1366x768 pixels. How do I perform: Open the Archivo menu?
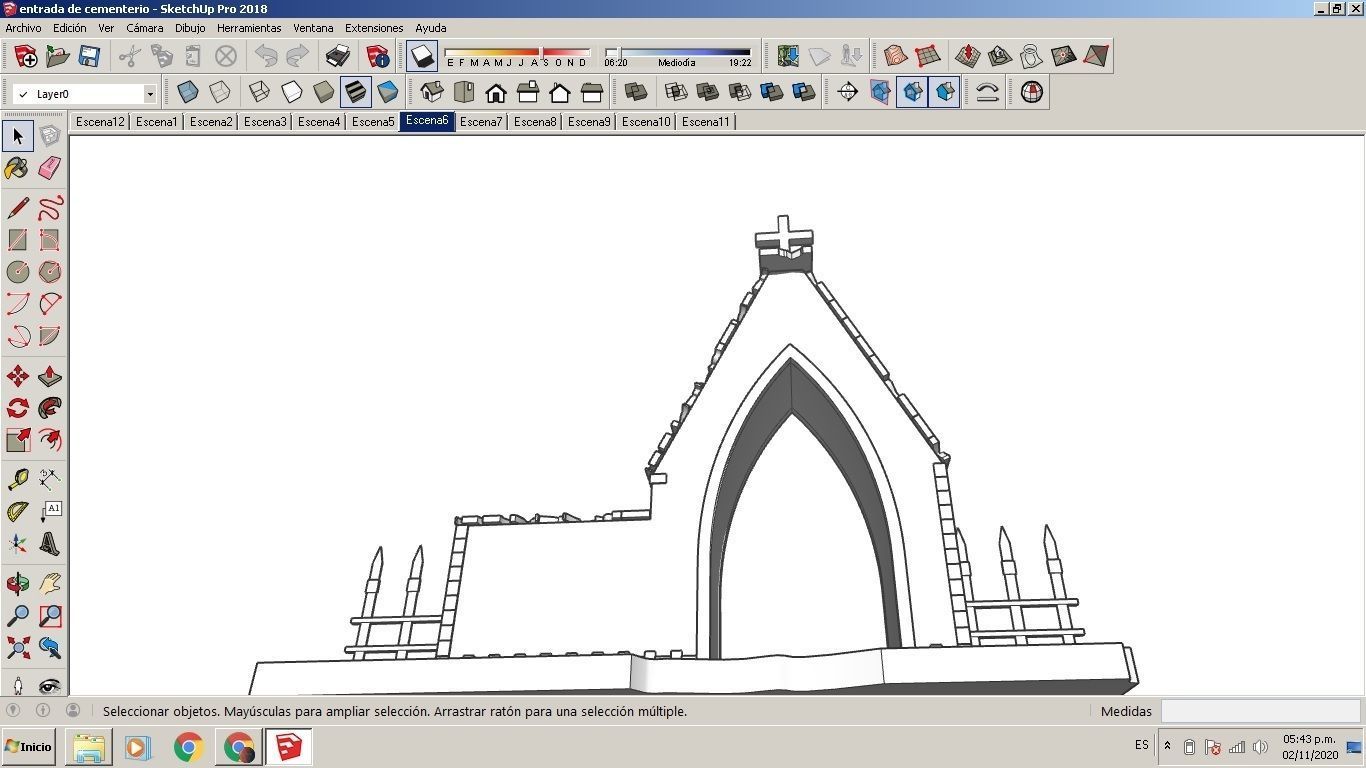[24, 28]
